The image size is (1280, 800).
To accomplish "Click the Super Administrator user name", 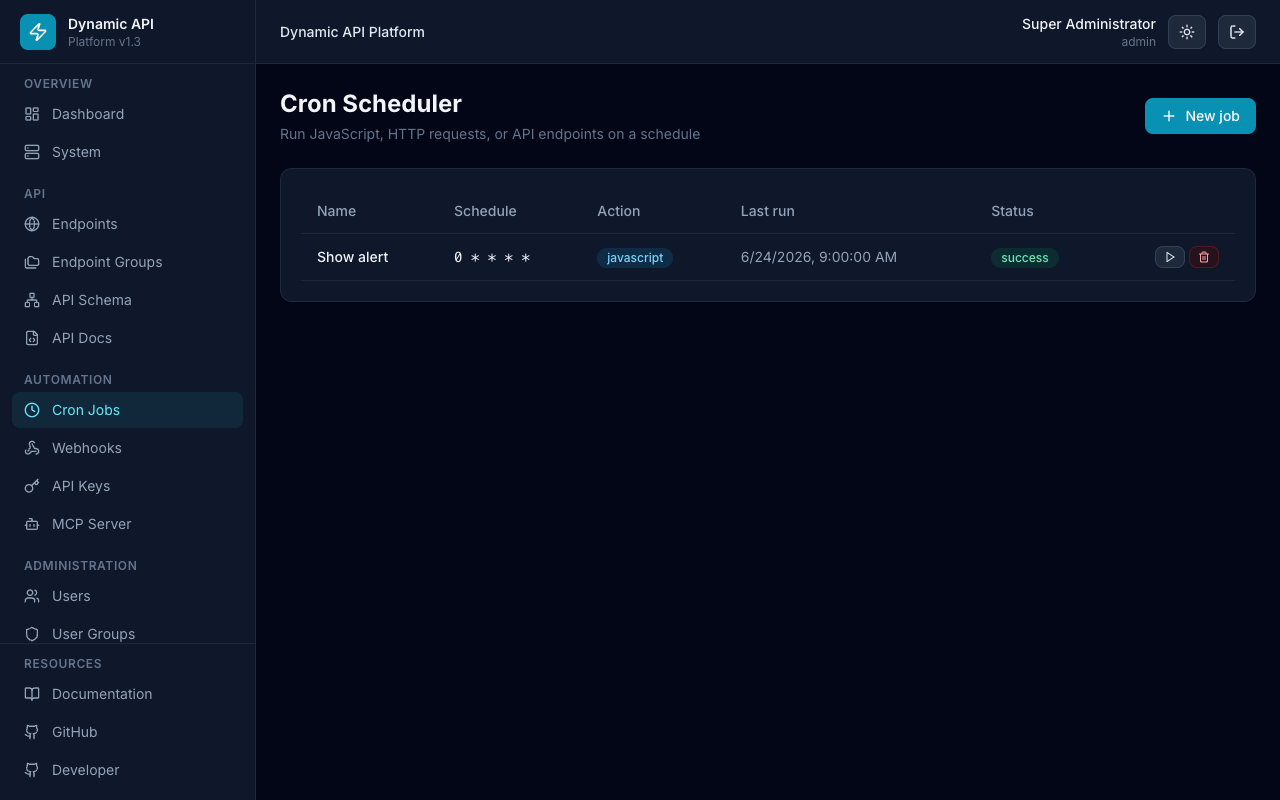I will (1089, 24).
